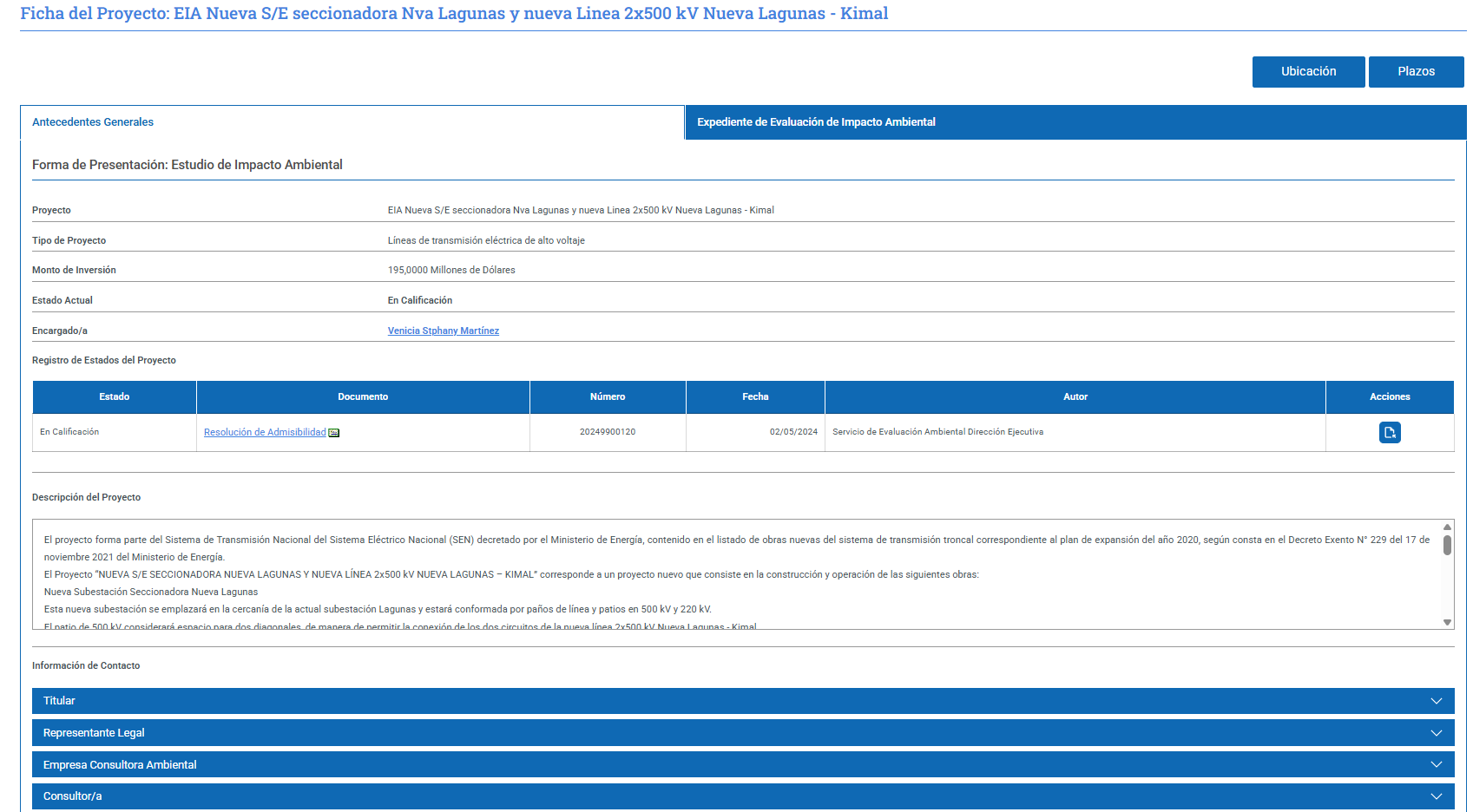Click the Fecha column header
The width and height of the screenshot is (1473, 812).
(x=755, y=396)
